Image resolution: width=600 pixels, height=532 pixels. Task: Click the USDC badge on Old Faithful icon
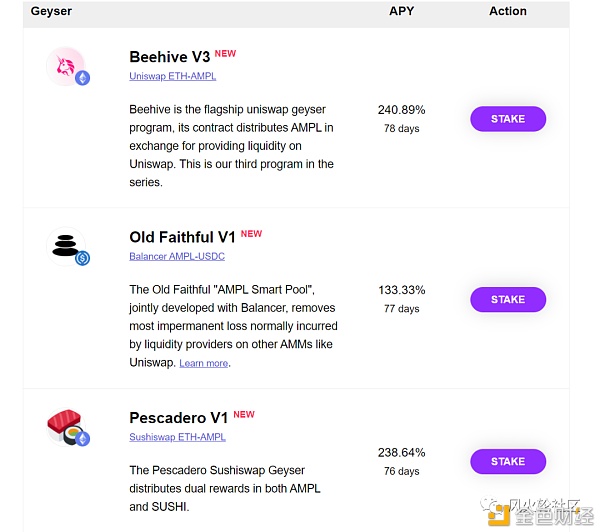pos(82,258)
